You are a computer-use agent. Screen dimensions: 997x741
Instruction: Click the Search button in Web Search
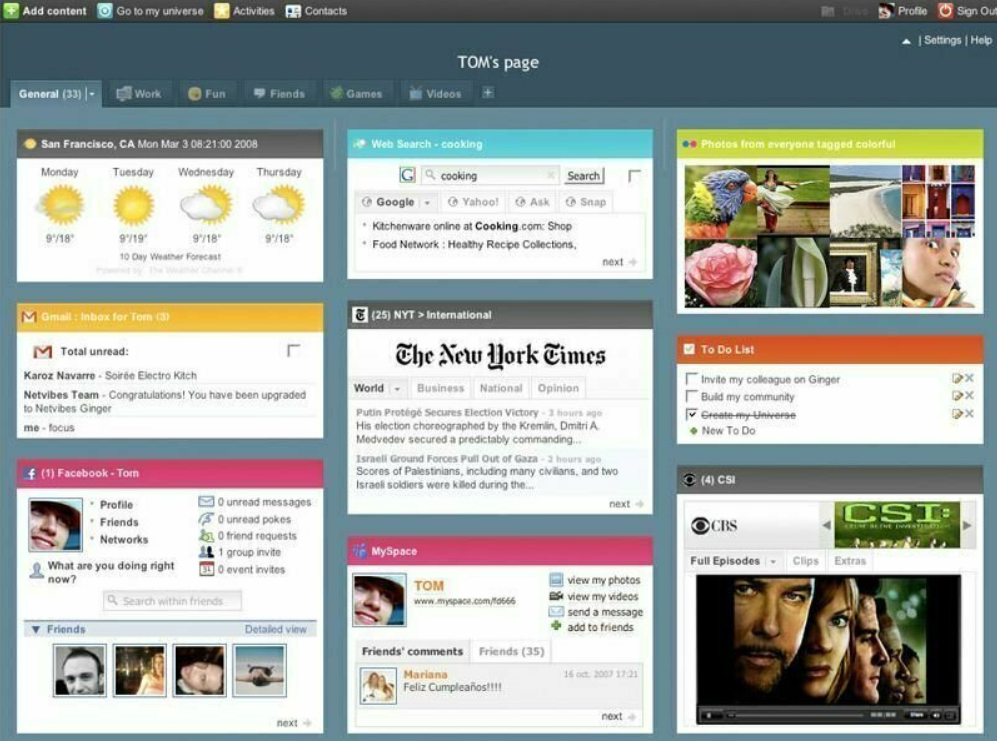584,176
